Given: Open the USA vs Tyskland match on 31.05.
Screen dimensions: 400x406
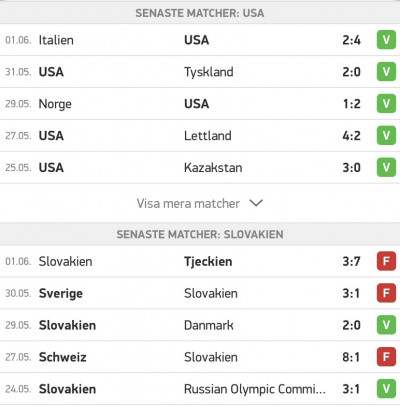Looking at the screenshot, I should tap(200, 72).
